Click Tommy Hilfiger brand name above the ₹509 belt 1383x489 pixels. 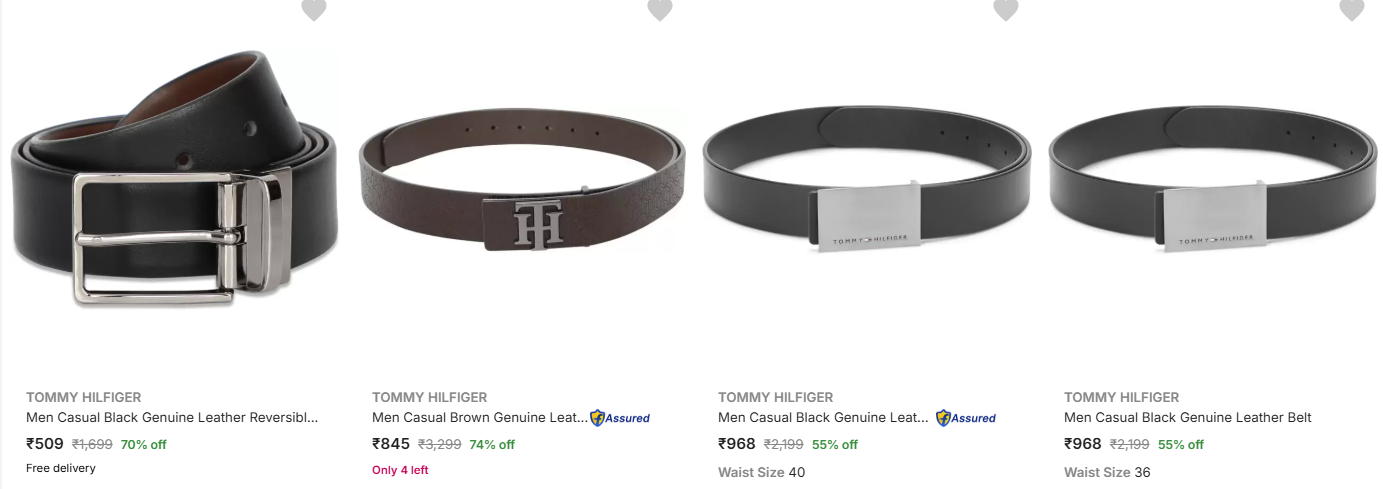(84, 397)
